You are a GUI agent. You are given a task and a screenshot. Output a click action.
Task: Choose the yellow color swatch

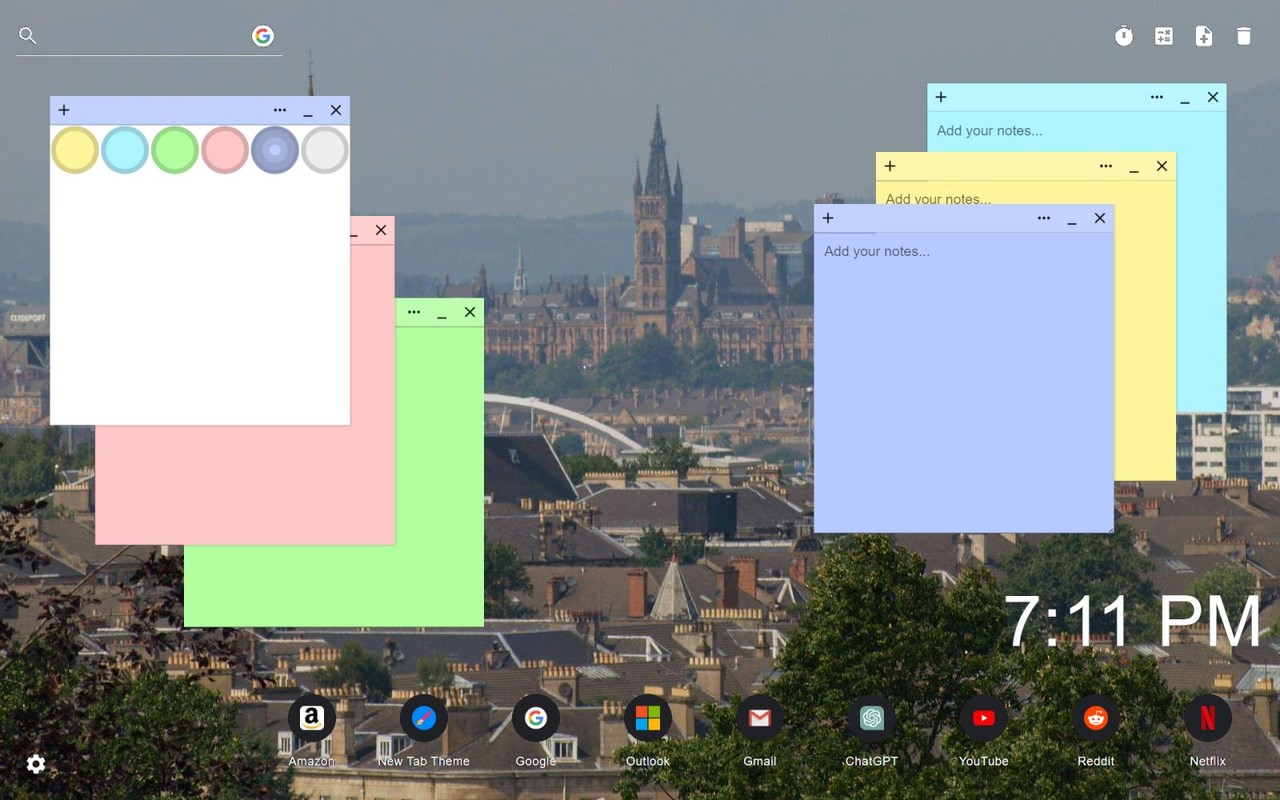[x=75, y=150]
